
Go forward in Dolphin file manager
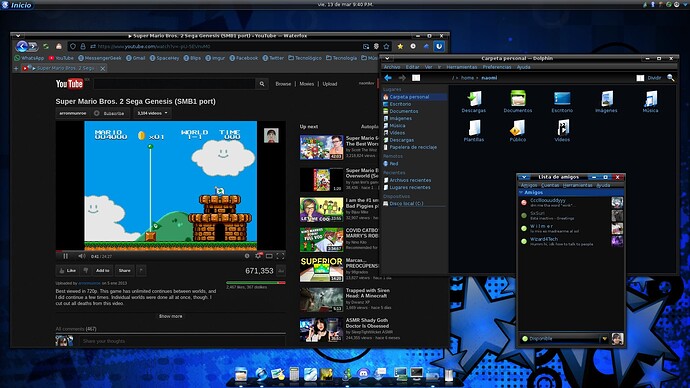[402, 77]
